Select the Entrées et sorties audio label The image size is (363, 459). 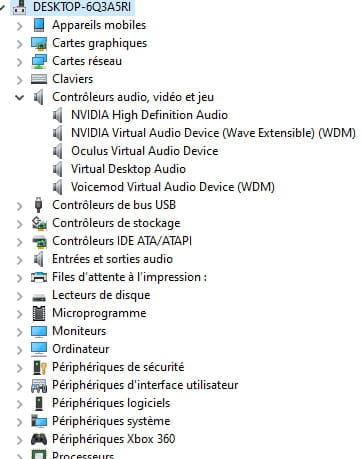pos(112,259)
